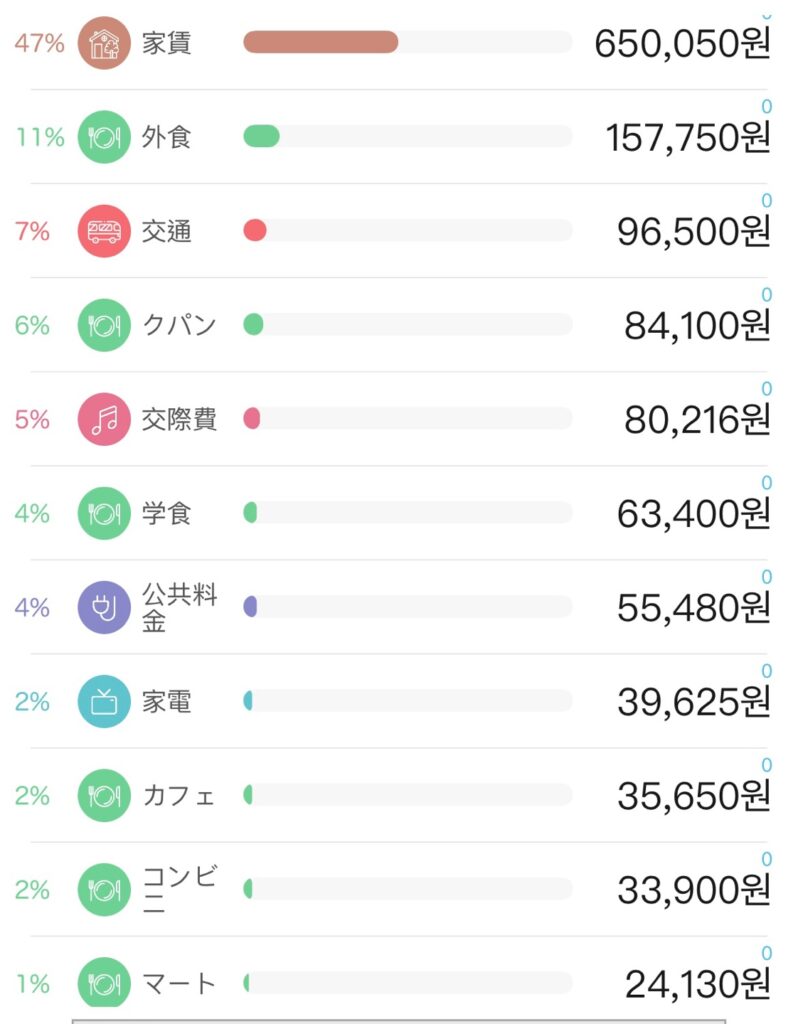Viewport: 798px width, 1024px height.
Task: Click the 家賃 progress bar
Action: 407,42
